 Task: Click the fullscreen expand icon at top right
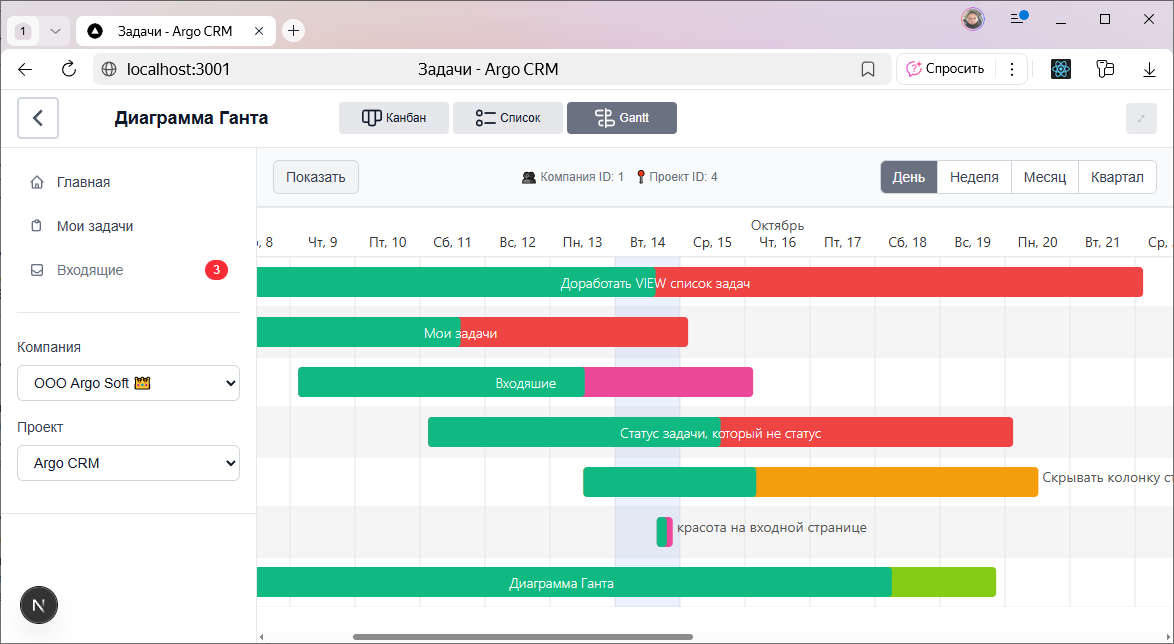click(1141, 118)
